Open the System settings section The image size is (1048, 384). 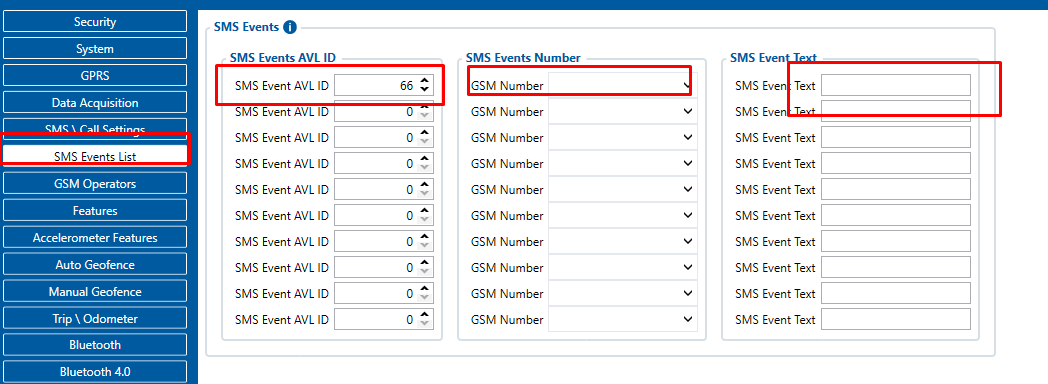pyautogui.click(x=94, y=49)
